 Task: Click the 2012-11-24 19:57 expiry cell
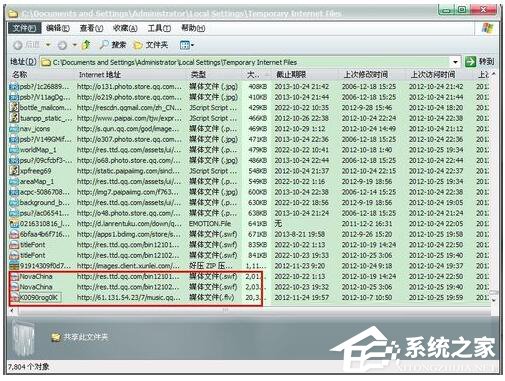click(302, 297)
